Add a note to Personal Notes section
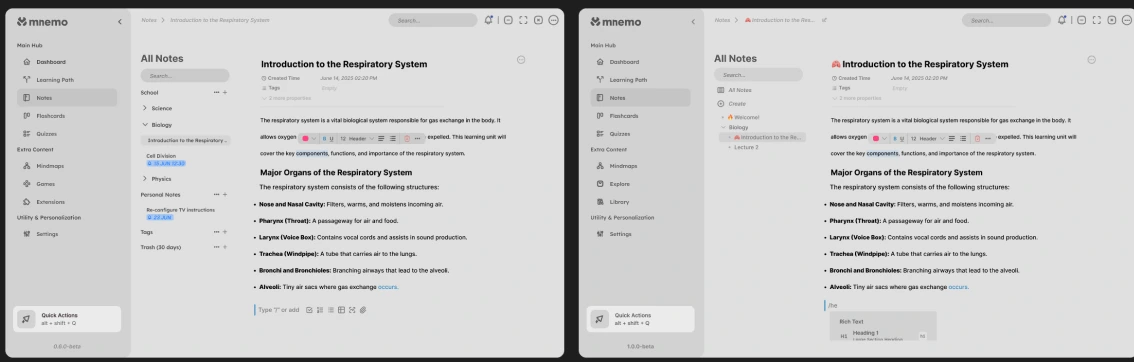Image resolution: width=1134 pixels, height=362 pixels. coord(225,194)
